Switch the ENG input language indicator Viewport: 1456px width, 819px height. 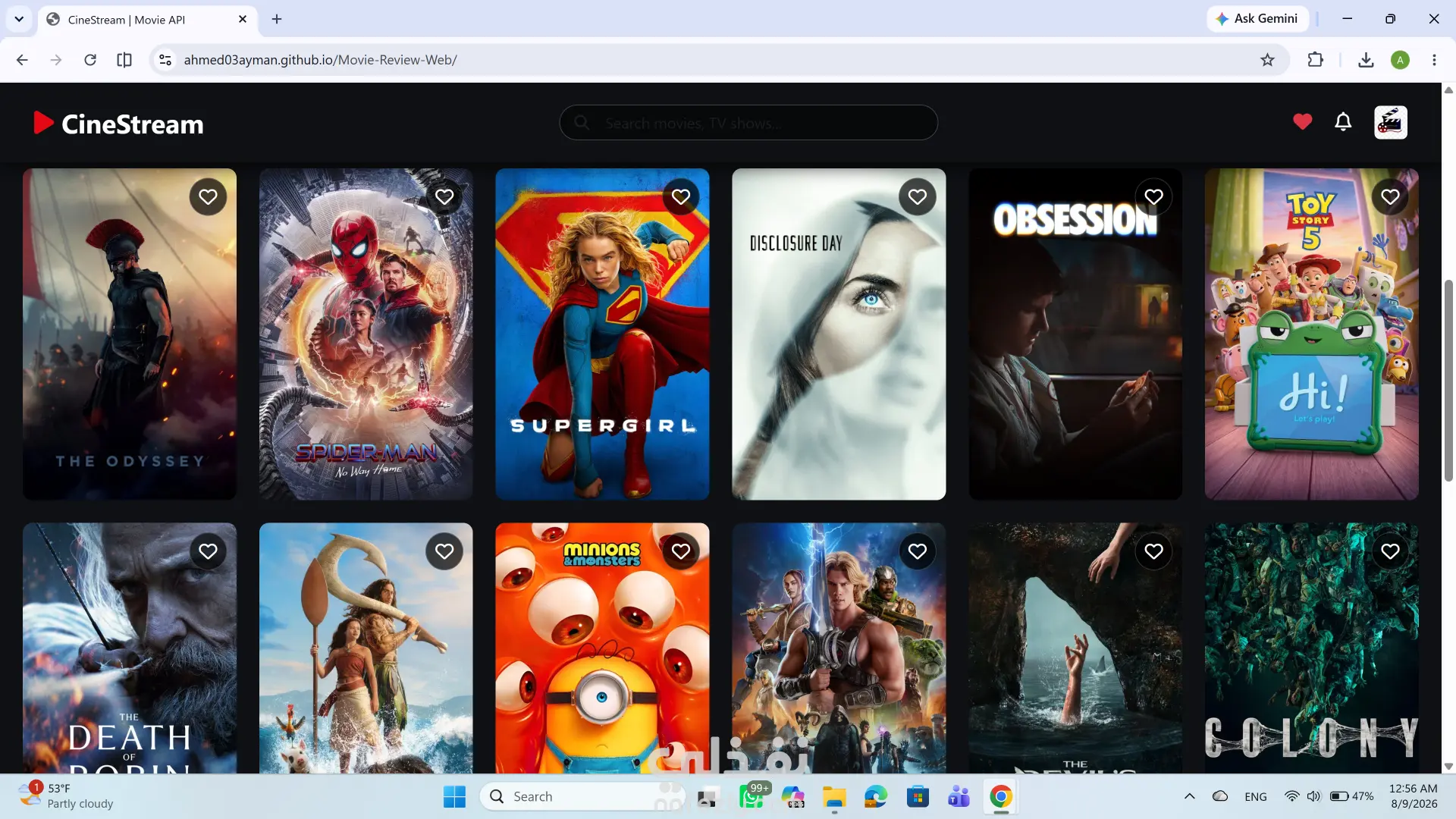coord(1256,796)
